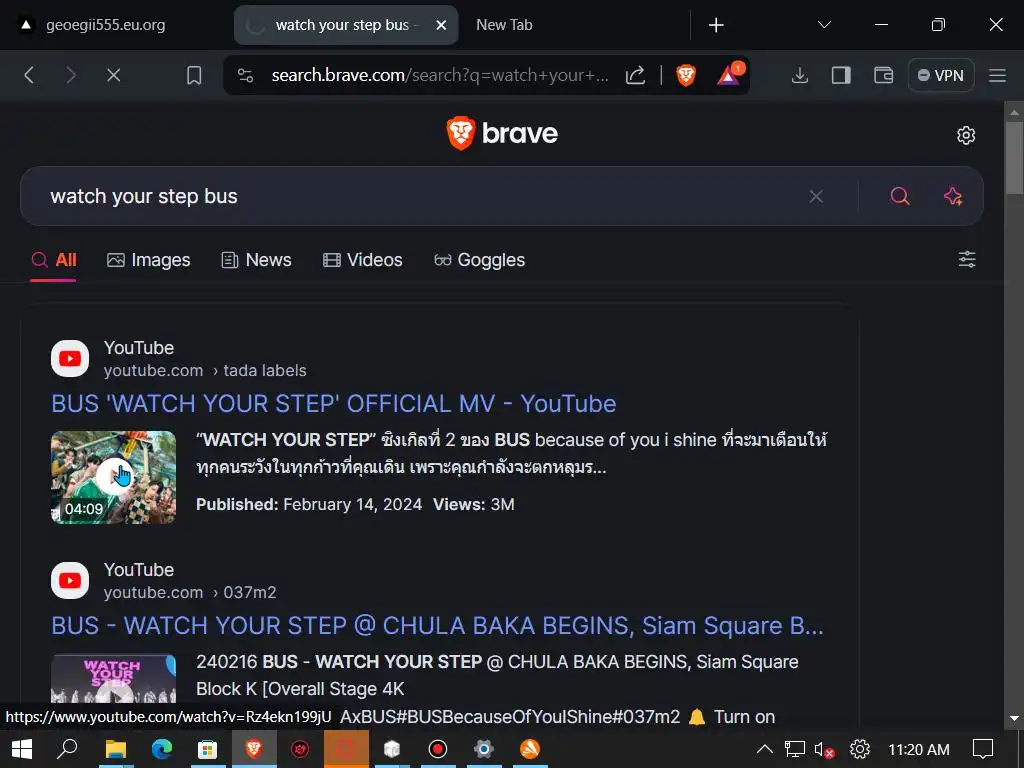Click the 11:20 AM clock
The width and height of the screenshot is (1024, 768).
[x=919, y=750]
